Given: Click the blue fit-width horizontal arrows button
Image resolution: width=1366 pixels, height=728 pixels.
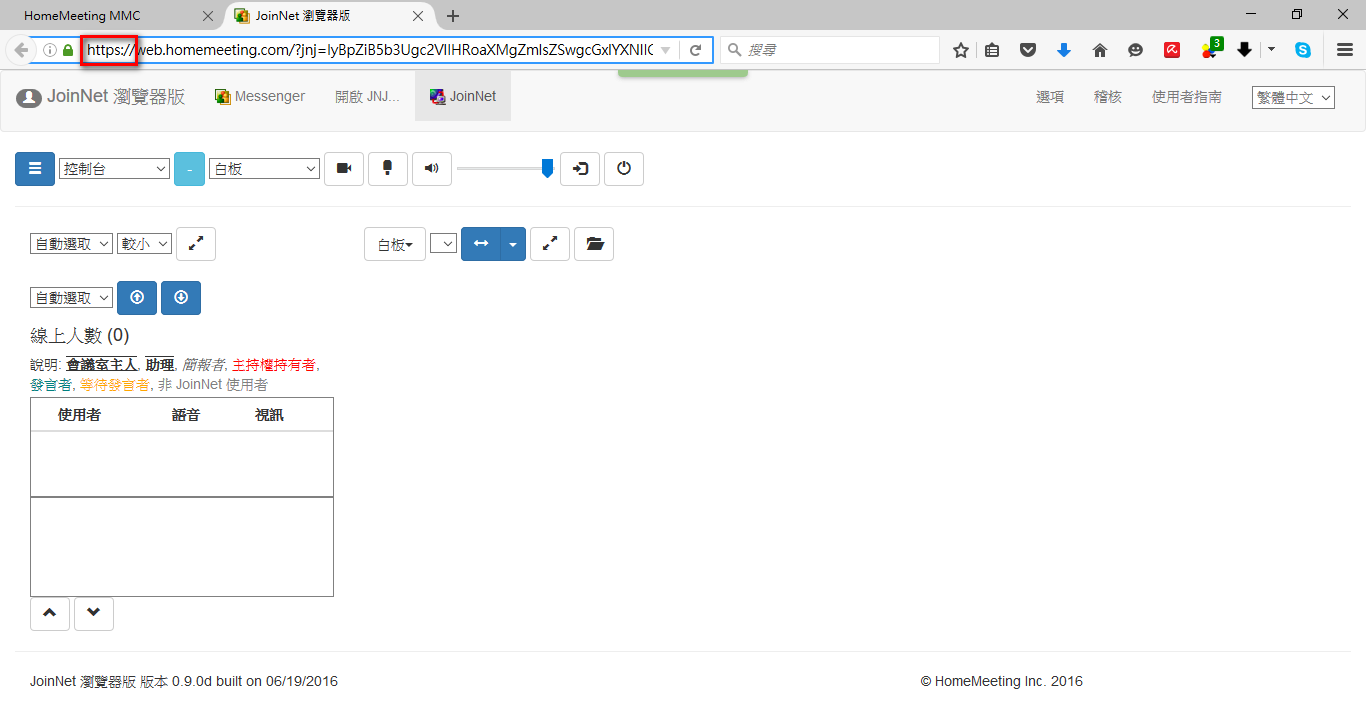Looking at the screenshot, I should (x=481, y=244).
